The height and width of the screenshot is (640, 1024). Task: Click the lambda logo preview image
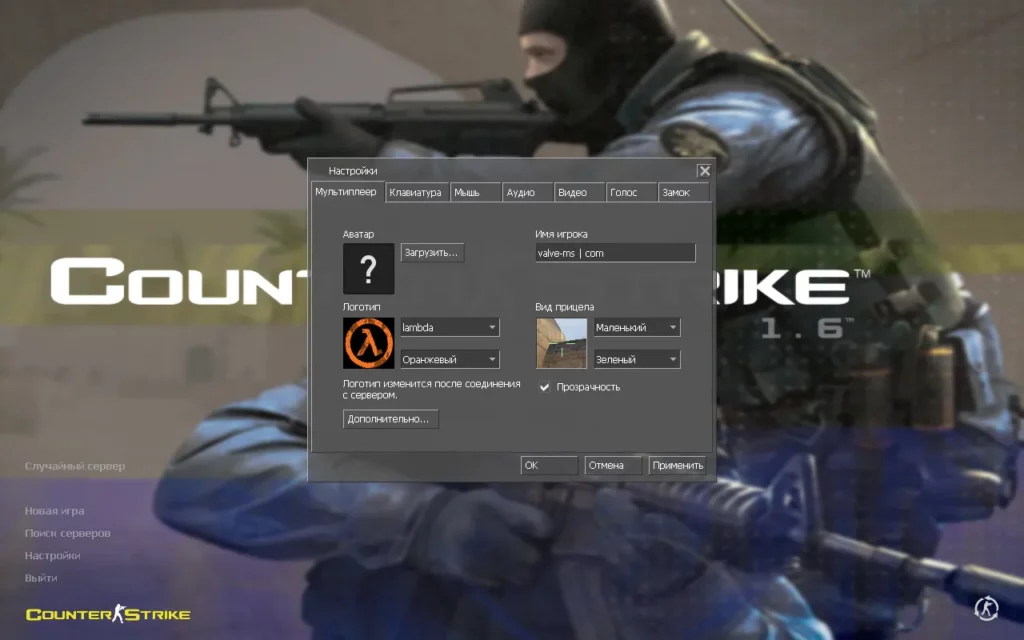[368, 343]
